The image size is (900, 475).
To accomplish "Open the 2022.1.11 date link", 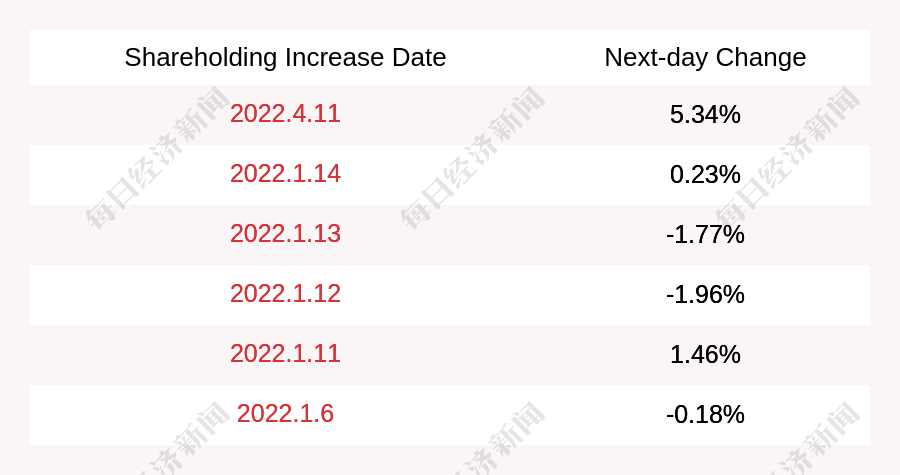I will pos(285,353).
